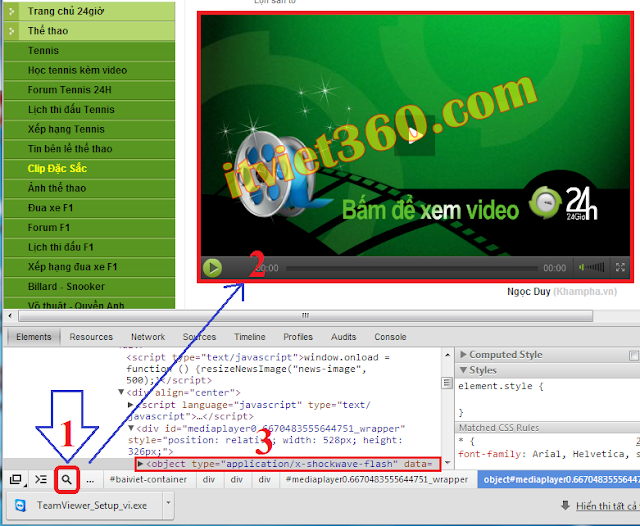Image resolution: width=640 pixels, height=526 pixels.
Task: Open 'Forum Tennis 24H' link
Action: [89, 90]
